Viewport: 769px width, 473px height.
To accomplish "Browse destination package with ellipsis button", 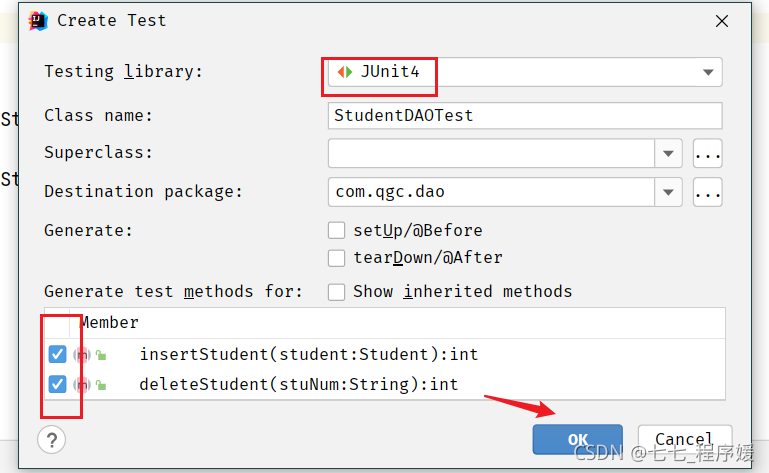I will pyautogui.click(x=707, y=191).
